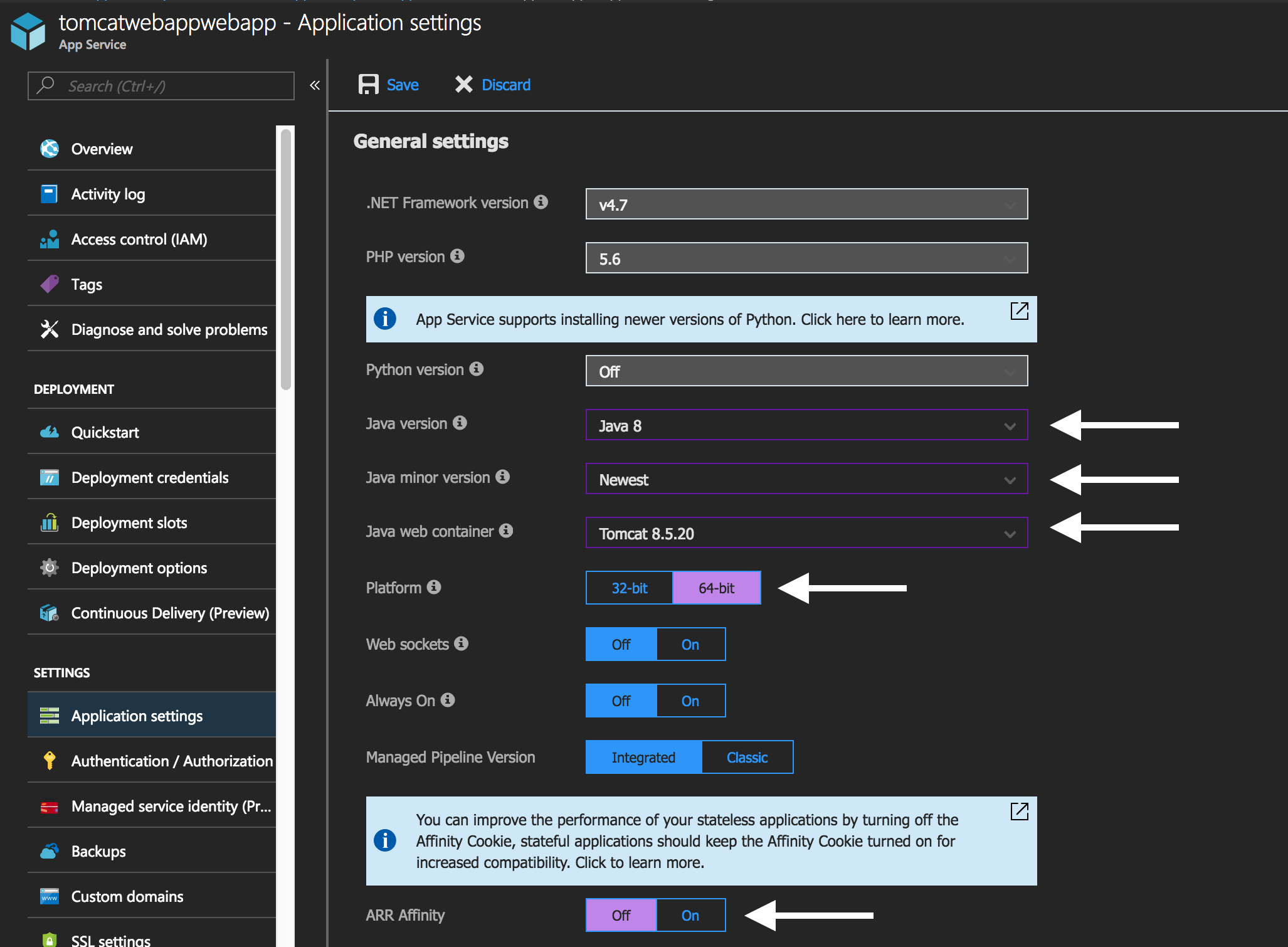Select 32-bit platform option
The width and height of the screenshot is (1288, 947).
coord(629,588)
